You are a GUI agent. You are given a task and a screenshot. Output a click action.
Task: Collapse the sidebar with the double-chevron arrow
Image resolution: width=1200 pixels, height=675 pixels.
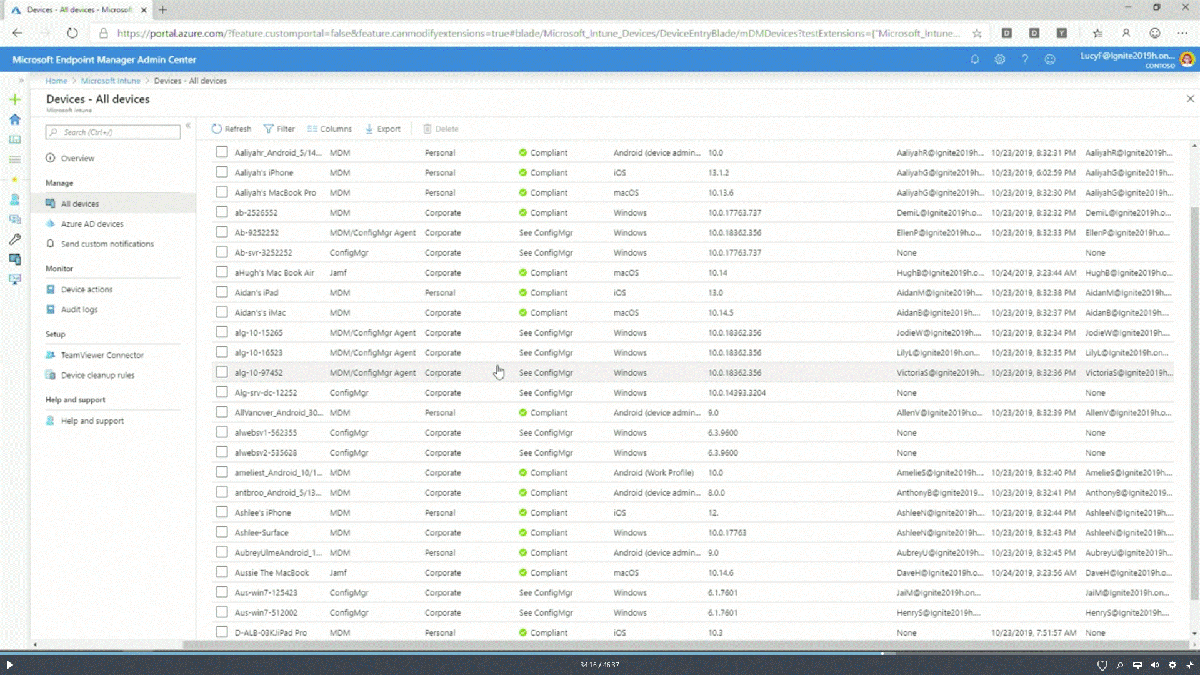point(187,126)
